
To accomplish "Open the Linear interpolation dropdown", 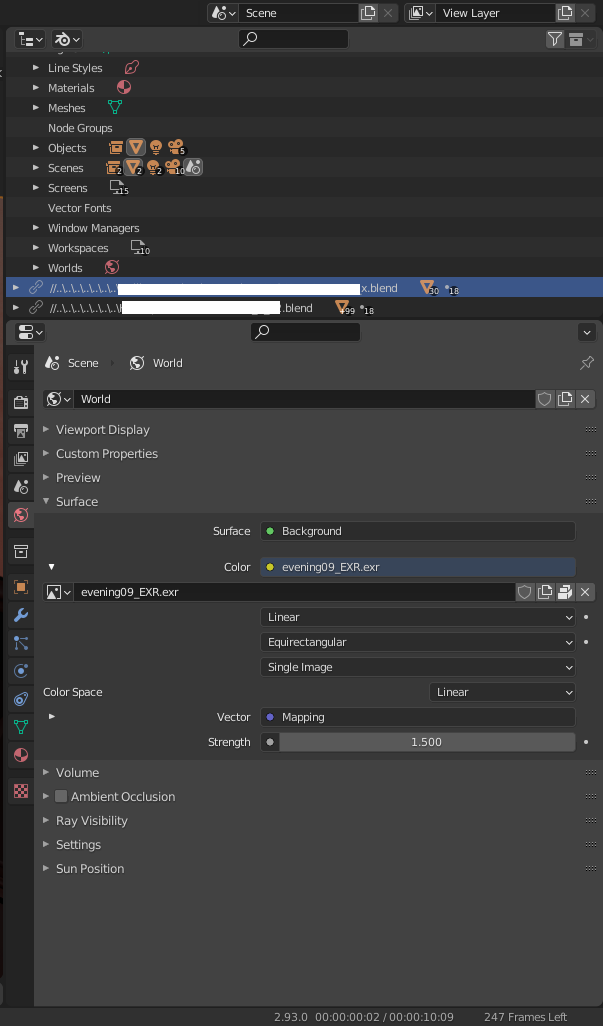I will 418,617.
